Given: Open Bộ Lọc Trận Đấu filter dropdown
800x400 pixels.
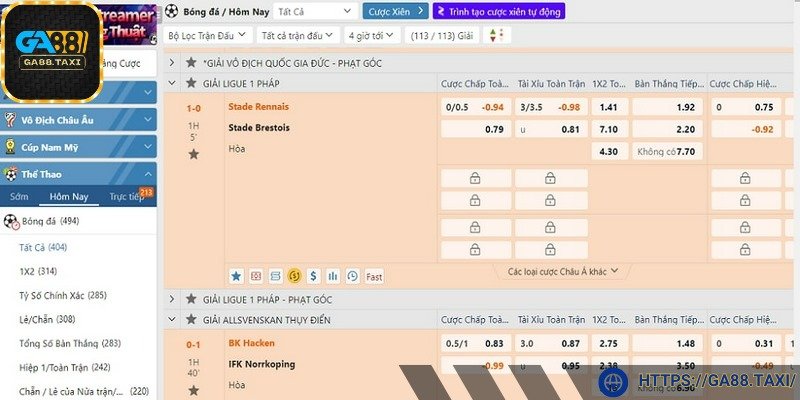Looking at the screenshot, I should click(x=207, y=35).
